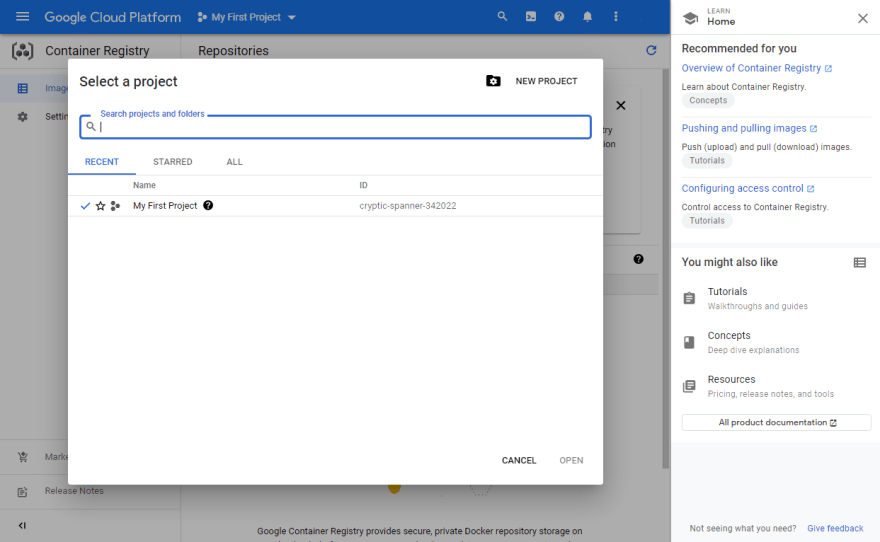Focus the Search projects and folders field
Image resolution: width=880 pixels, height=542 pixels.
point(335,127)
